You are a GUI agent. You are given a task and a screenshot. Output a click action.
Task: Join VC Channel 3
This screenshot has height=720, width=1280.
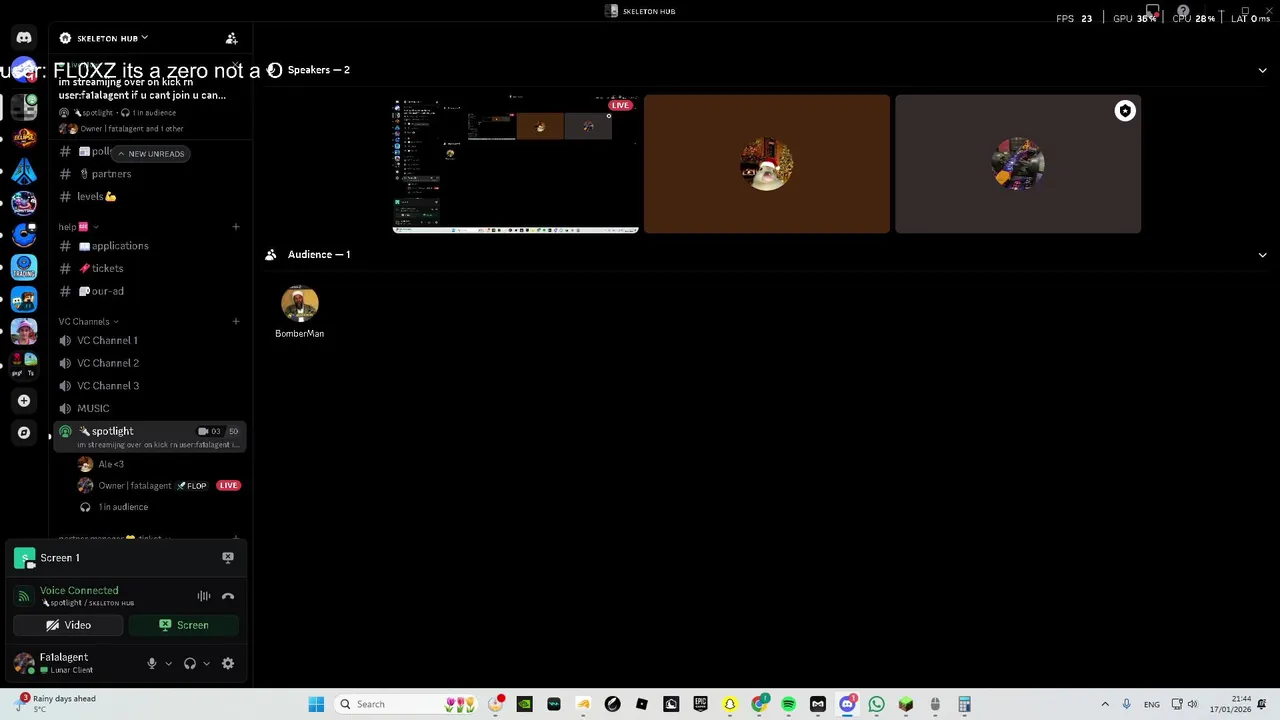149,386
